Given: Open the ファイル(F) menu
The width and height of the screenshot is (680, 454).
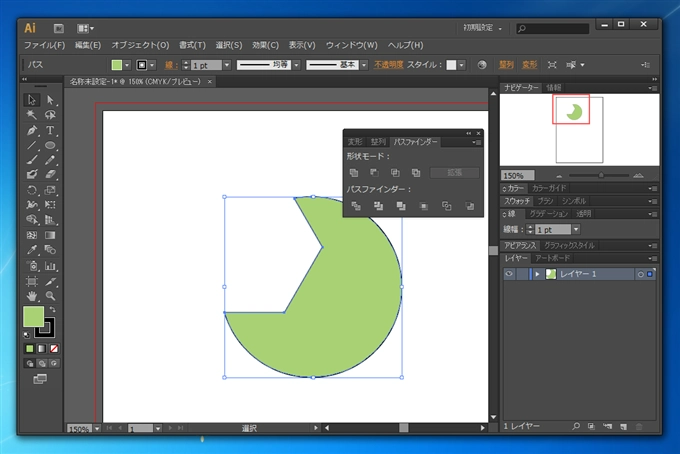Looking at the screenshot, I should [x=44, y=45].
